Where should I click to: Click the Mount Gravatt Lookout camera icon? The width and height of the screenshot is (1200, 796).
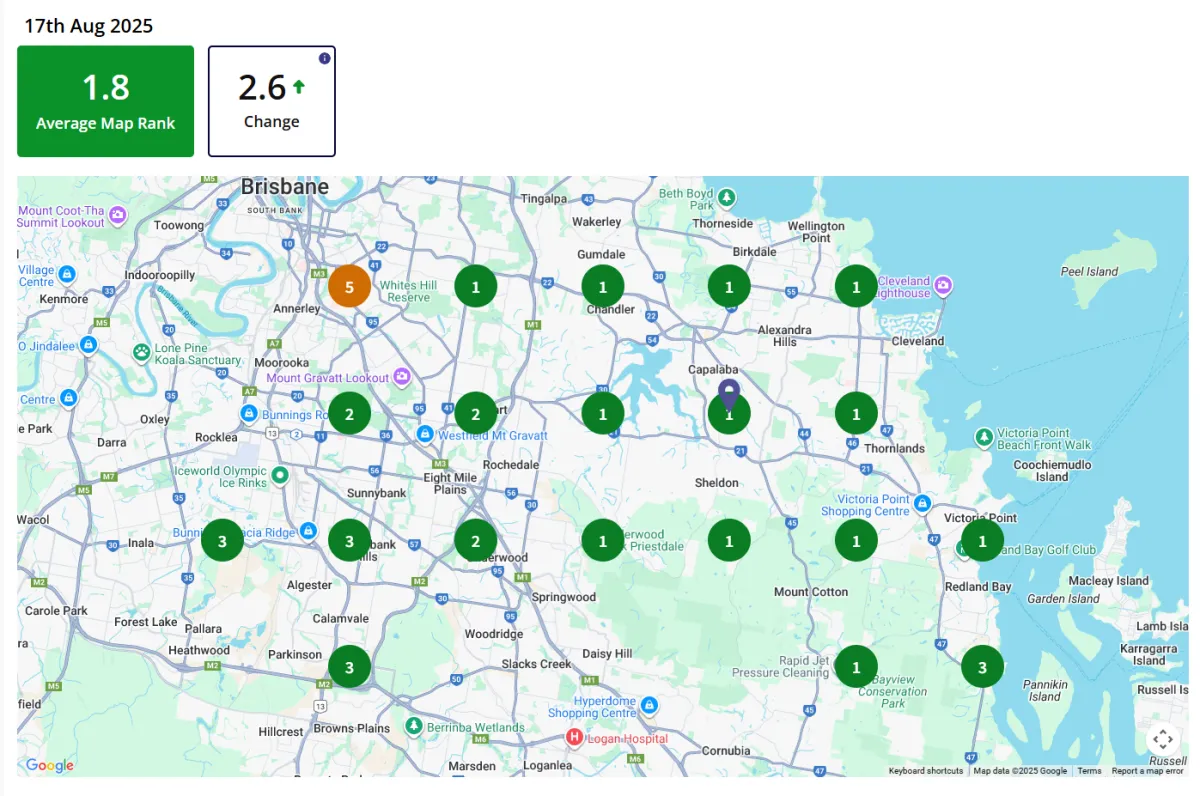click(x=402, y=377)
